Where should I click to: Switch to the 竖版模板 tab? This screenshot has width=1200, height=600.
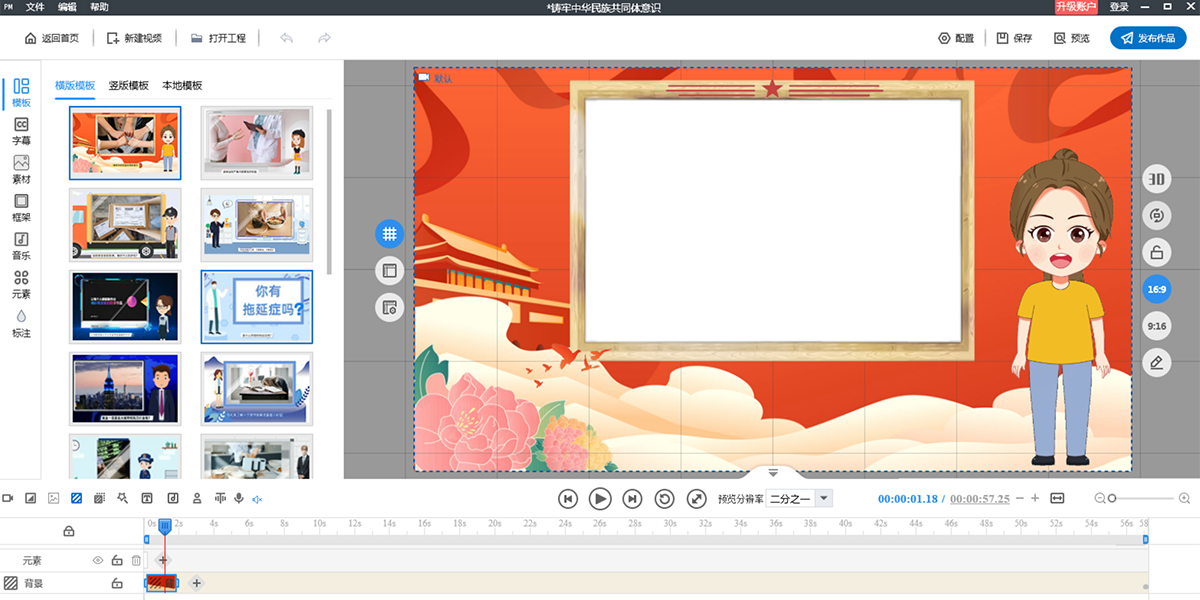128,86
